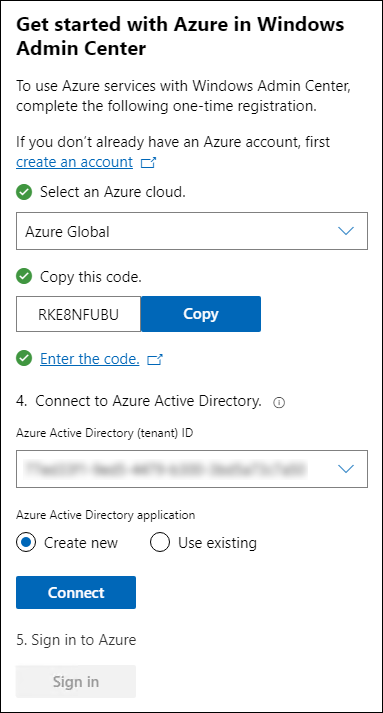This screenshot has width=383, height=713.
Task: Select the 'Create new' radio button
Action: (x=25, y=542)
